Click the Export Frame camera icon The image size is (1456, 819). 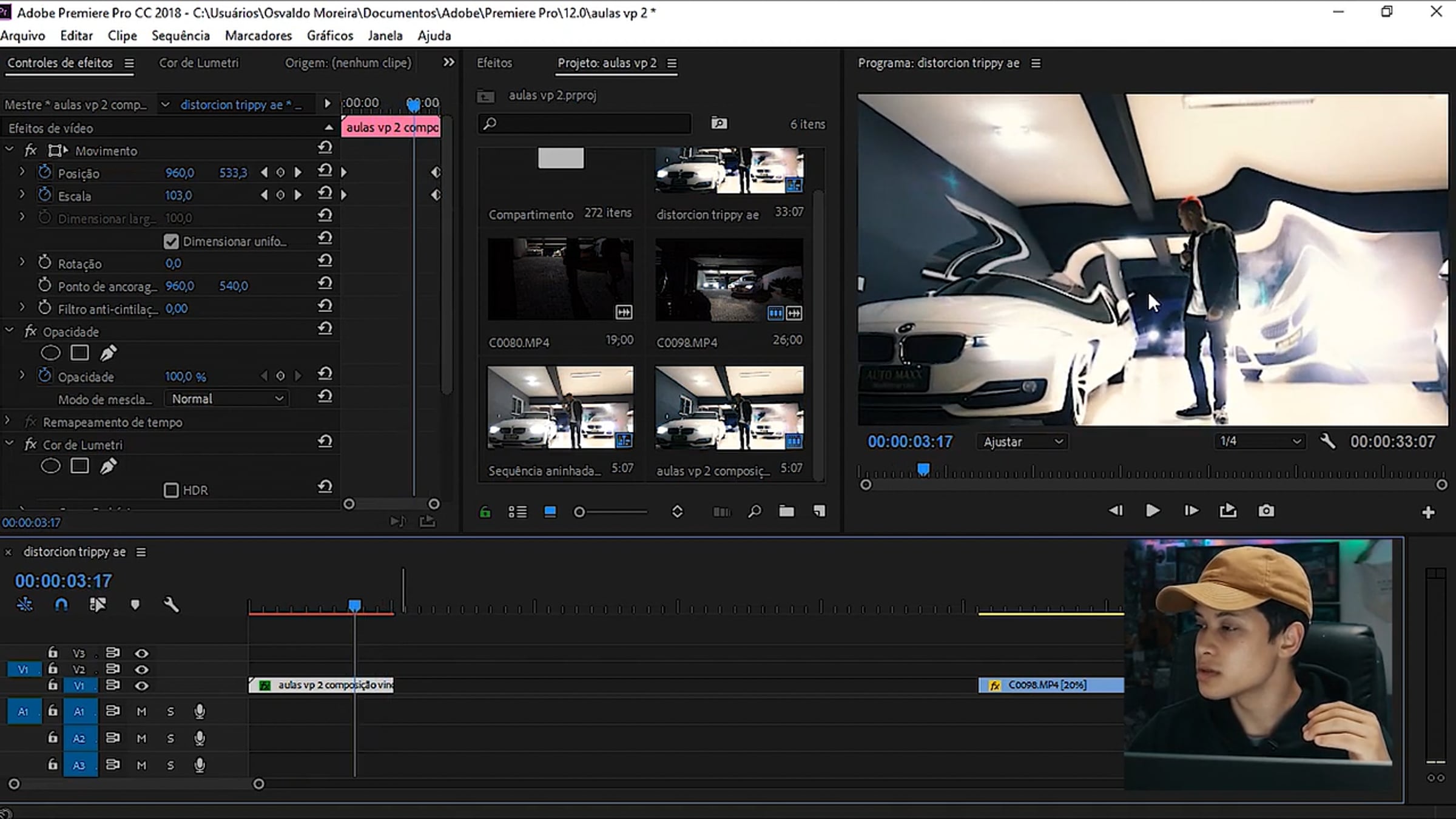(1266, 511)
